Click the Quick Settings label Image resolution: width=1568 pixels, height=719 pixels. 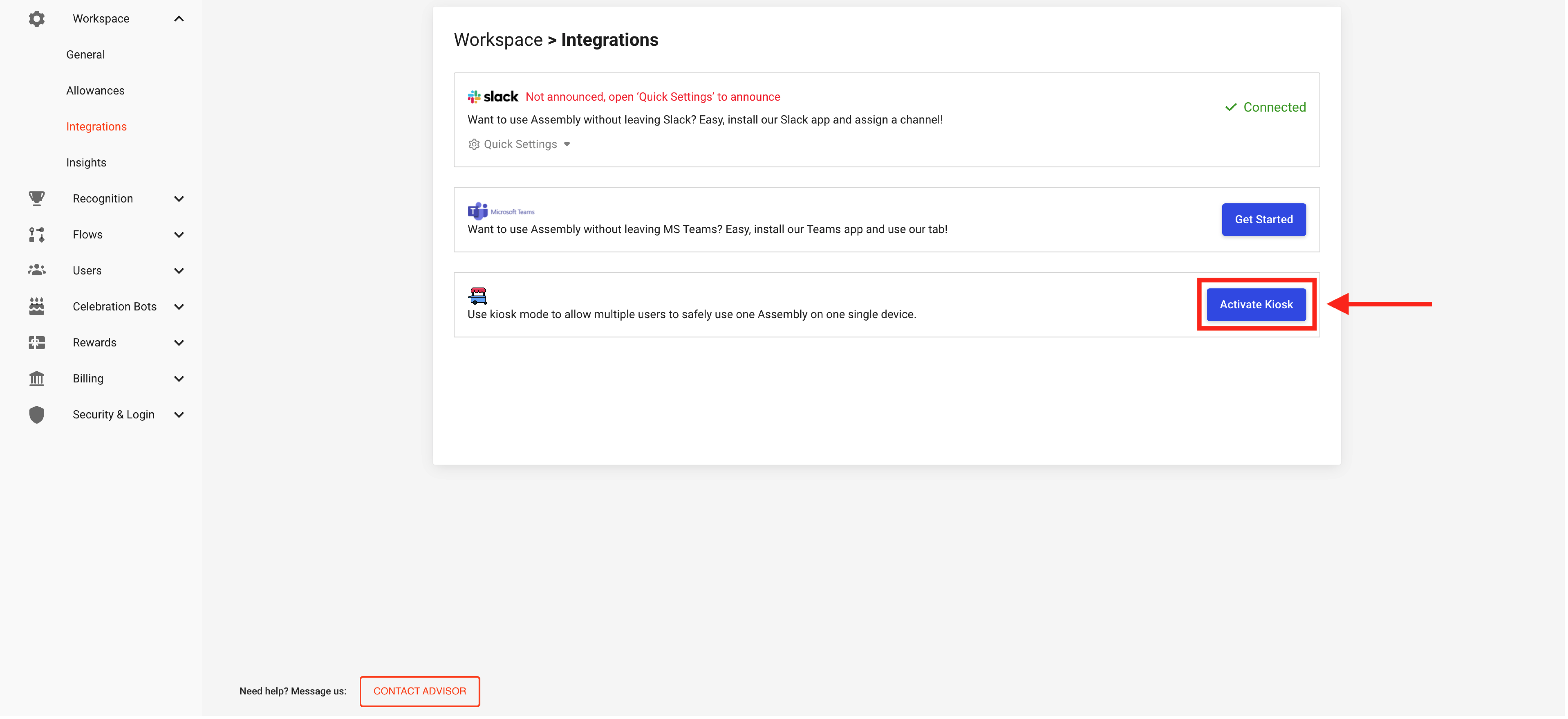pos(520,144)
